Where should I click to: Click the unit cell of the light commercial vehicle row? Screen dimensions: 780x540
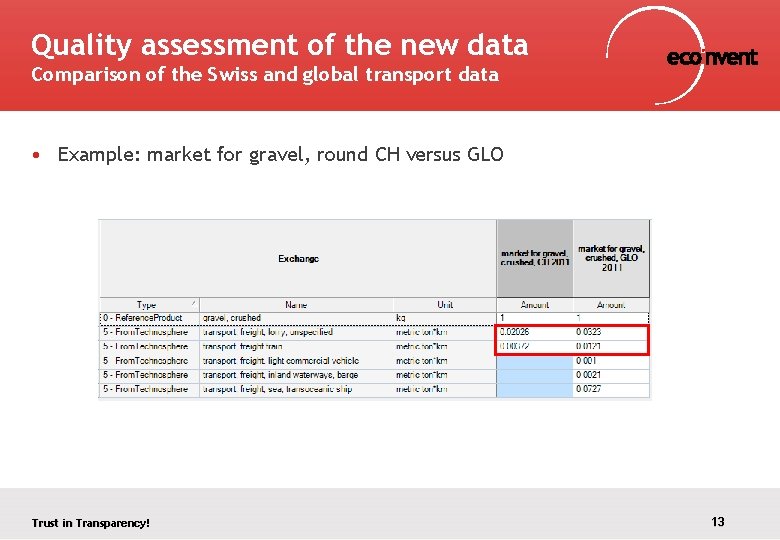point(445,361)
